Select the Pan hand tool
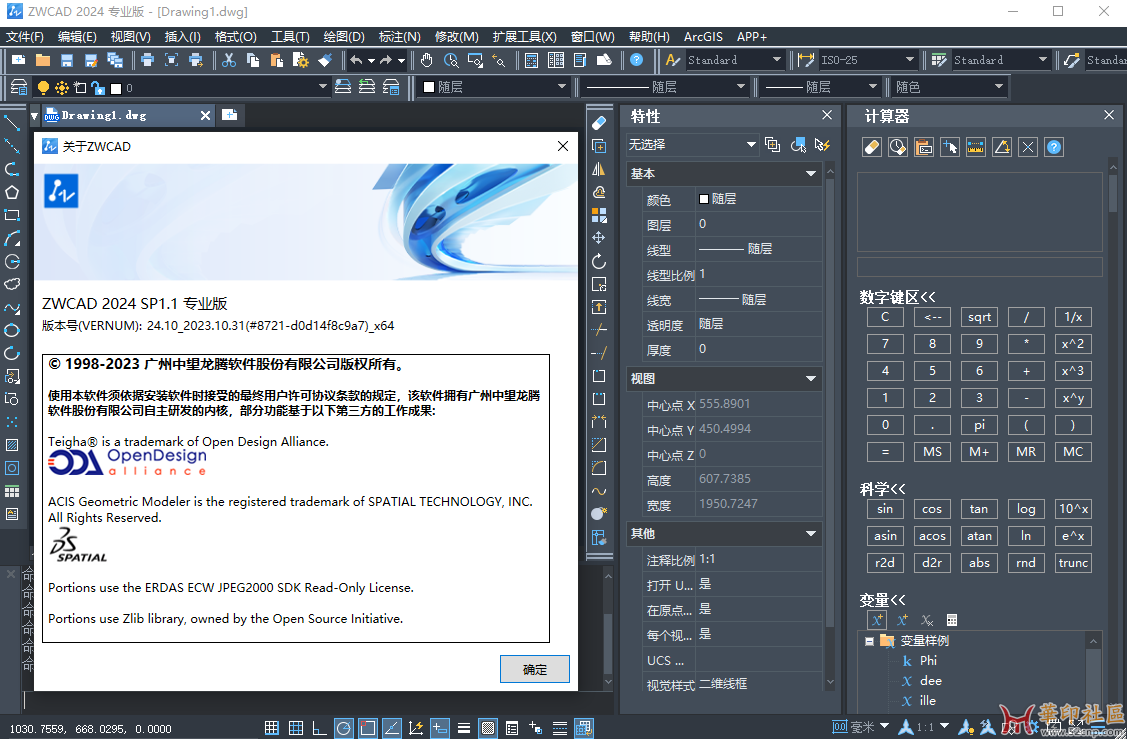 427,60
